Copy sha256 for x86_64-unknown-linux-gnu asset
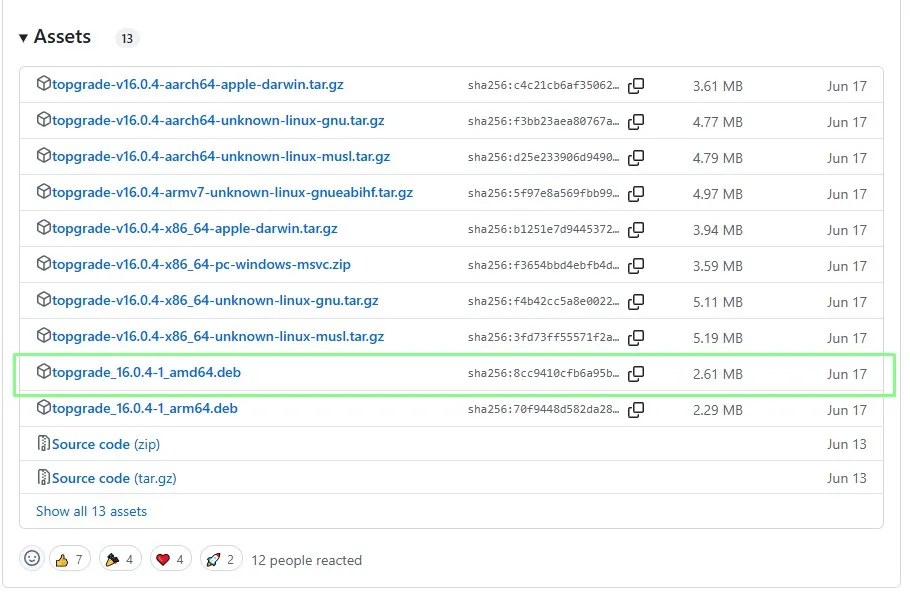Image resolution: width=910 pixels, height=601 pixels. click(x=636, y=302)
